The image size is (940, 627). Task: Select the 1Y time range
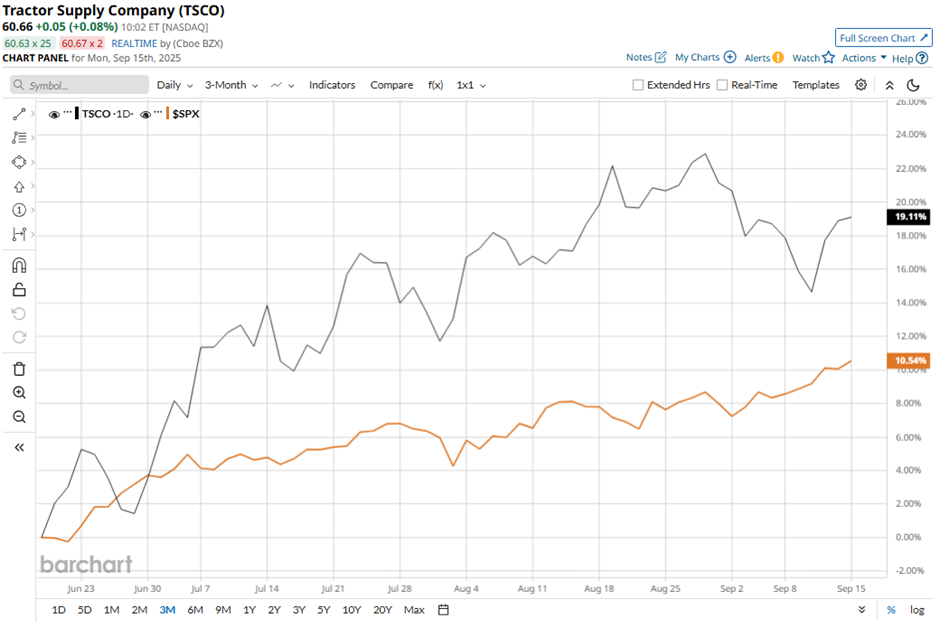(x=249, y=610)
